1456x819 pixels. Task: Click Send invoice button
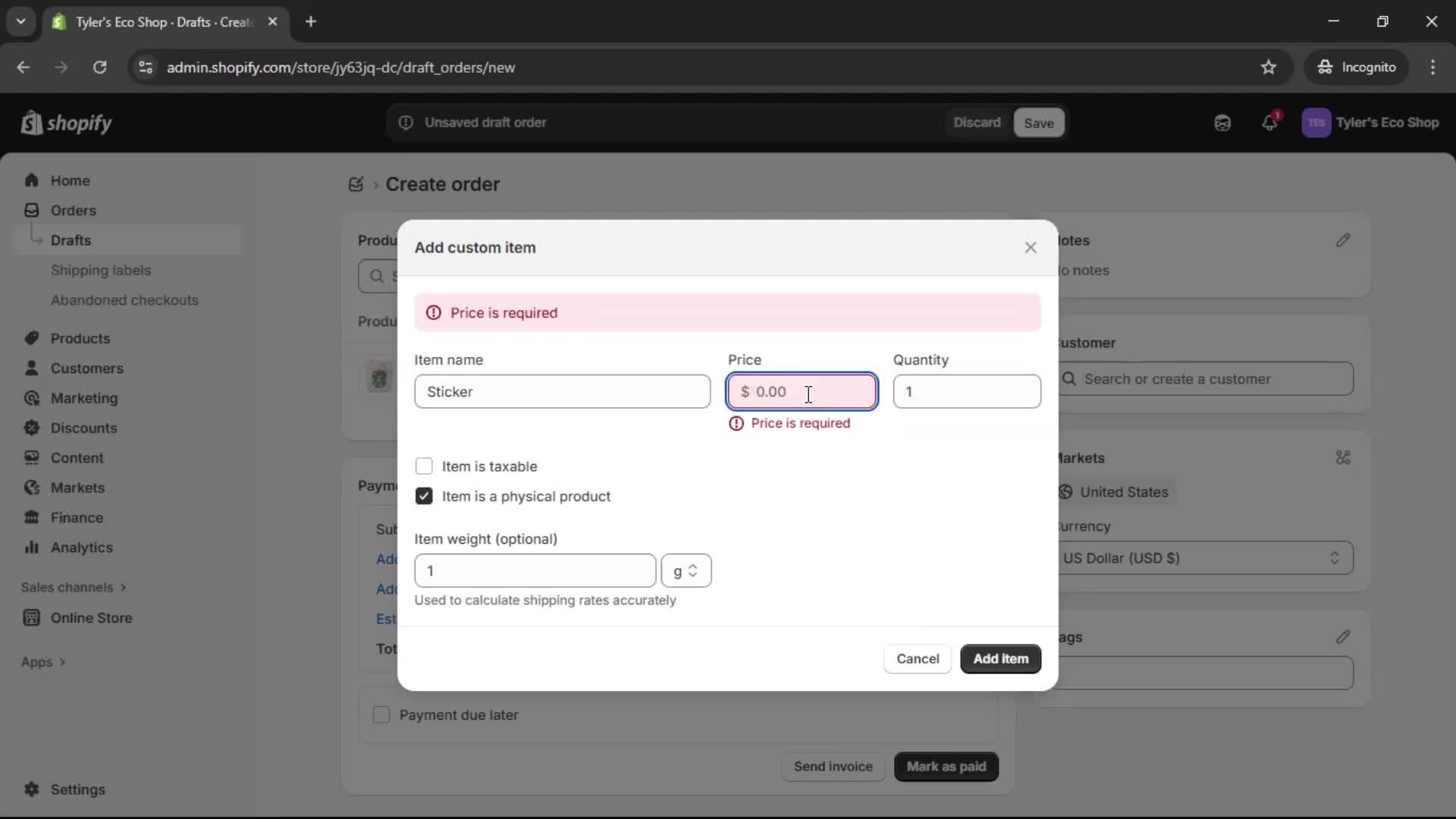tap(833, 767)
